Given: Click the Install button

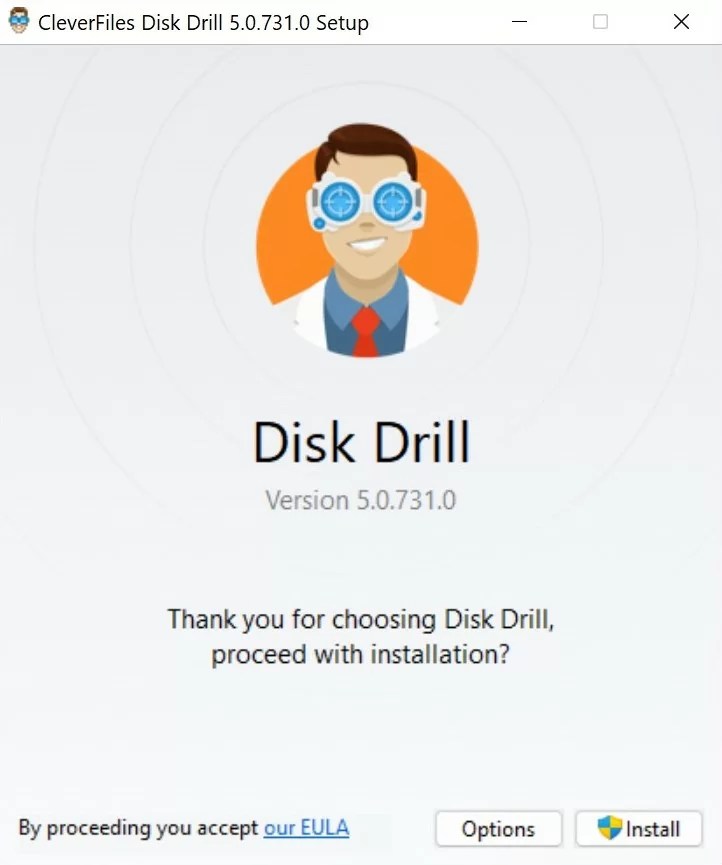Looking at the screenshot, I should click(x=639, y=829).
